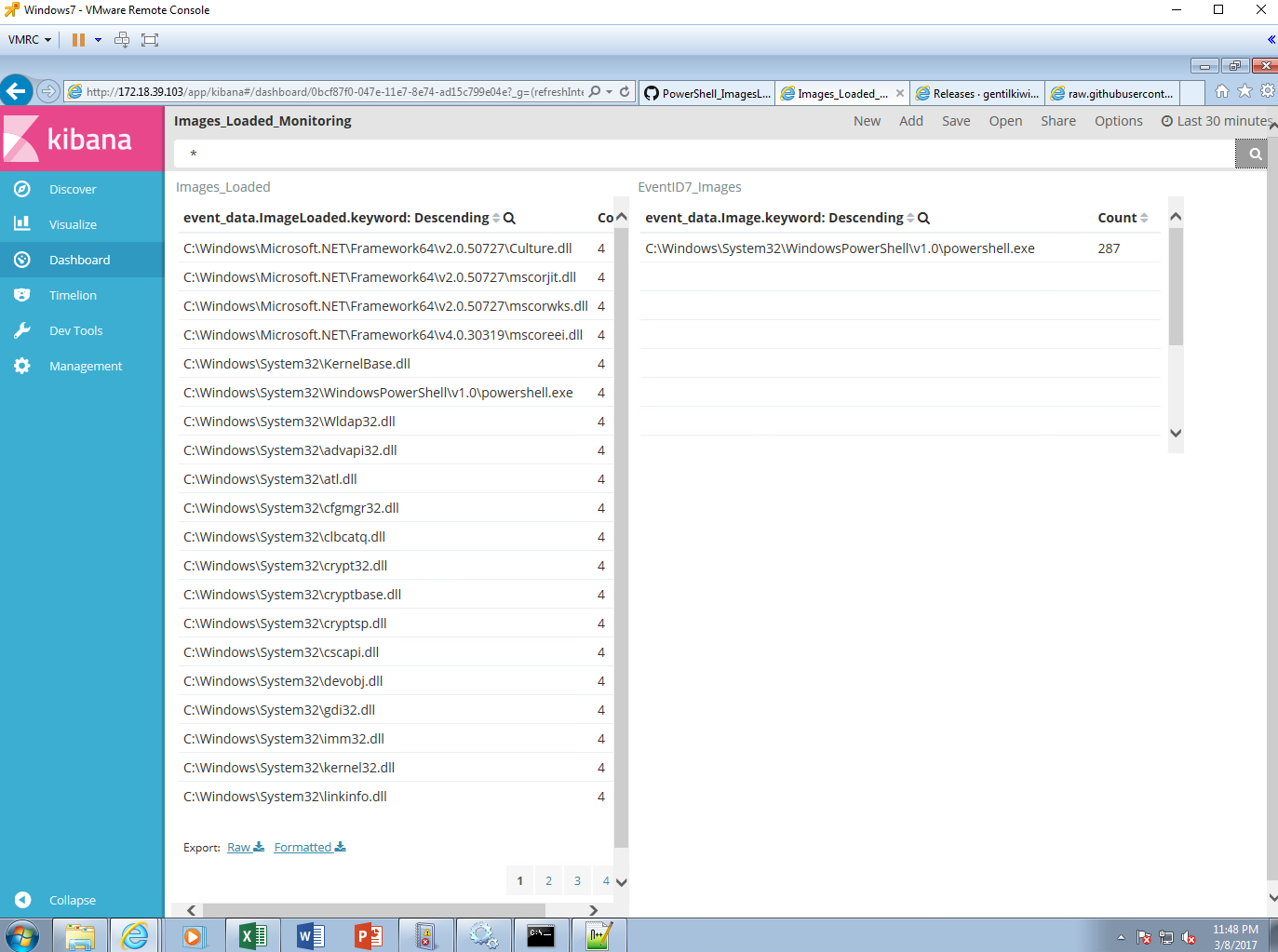Image resolution: width=1278 pixels, height=952 pixels.
Task: Open Word from the taskbar
Action: click(311, 935)
